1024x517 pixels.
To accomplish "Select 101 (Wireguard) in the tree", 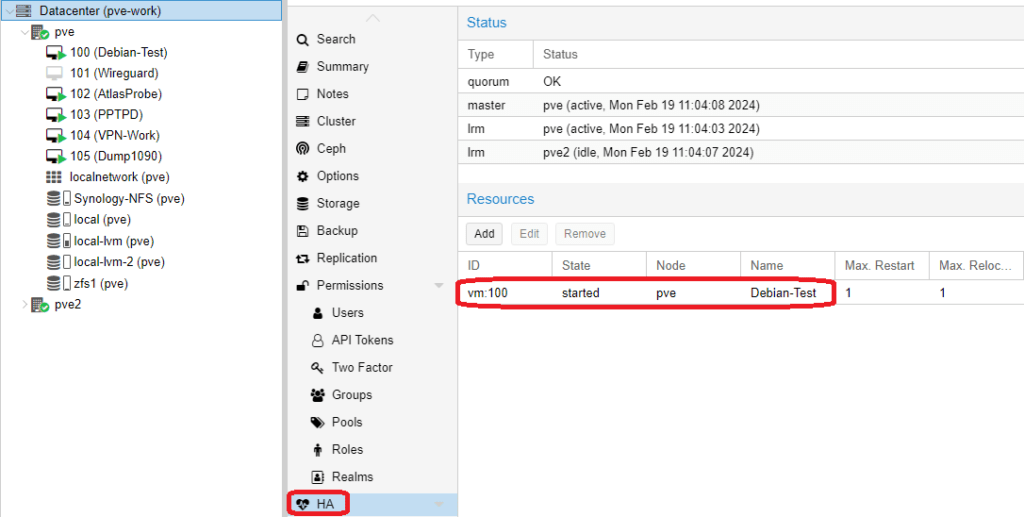I will [x=114, y=73].
